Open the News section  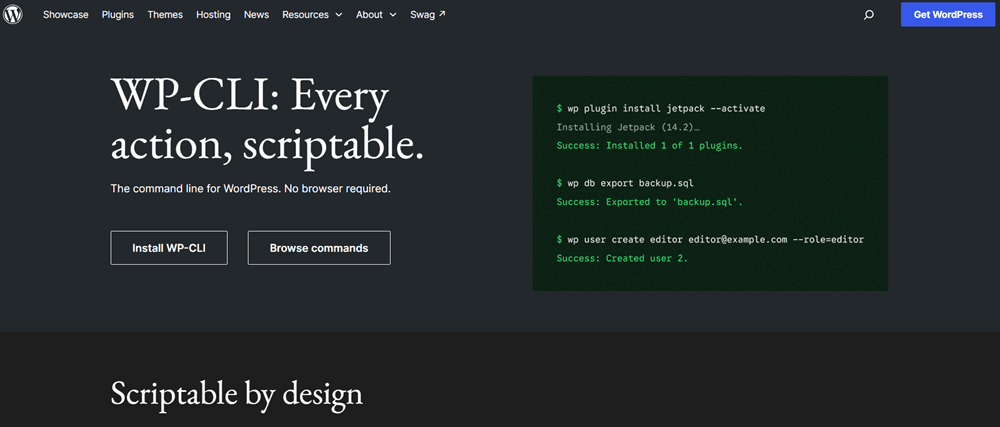(x=256, y=15)
